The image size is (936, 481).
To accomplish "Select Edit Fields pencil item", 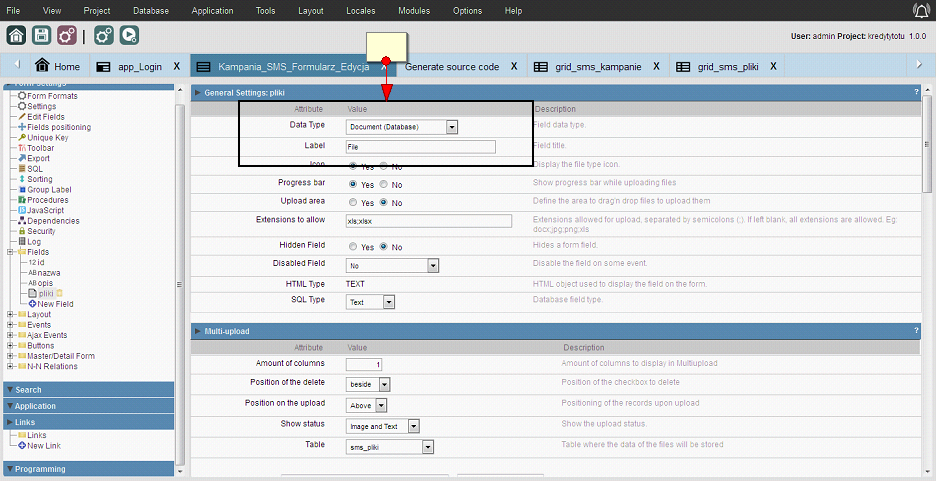I will tap(45, 117).
